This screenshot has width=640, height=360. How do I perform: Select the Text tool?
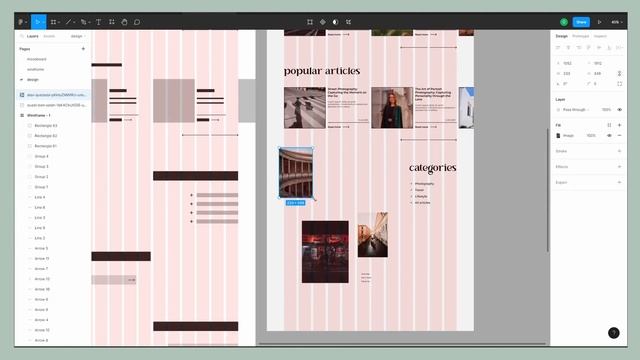click(98, 22)
